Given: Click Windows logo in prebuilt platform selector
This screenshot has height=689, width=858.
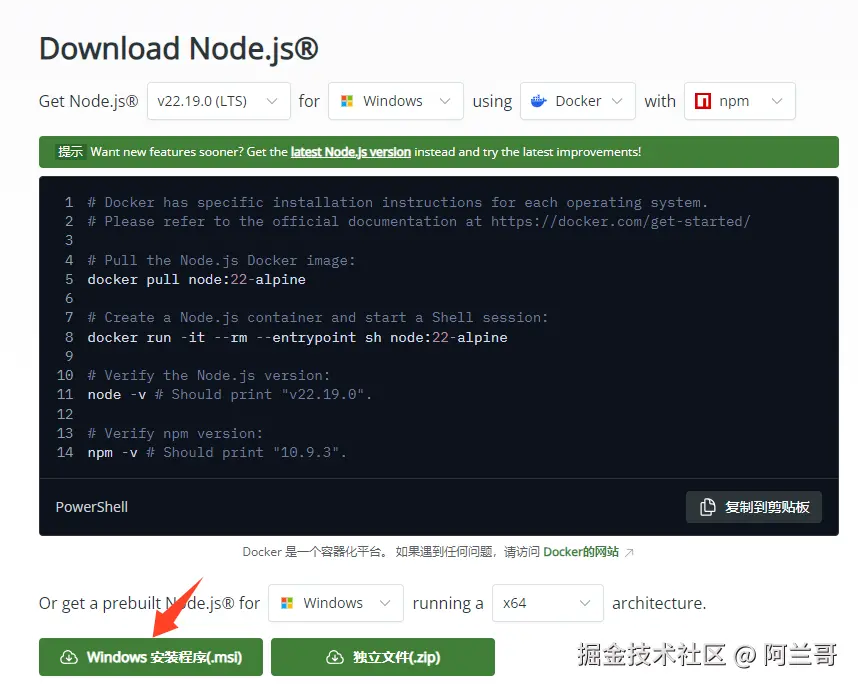Looking at the screenshot, I should [x=287, y=603].
